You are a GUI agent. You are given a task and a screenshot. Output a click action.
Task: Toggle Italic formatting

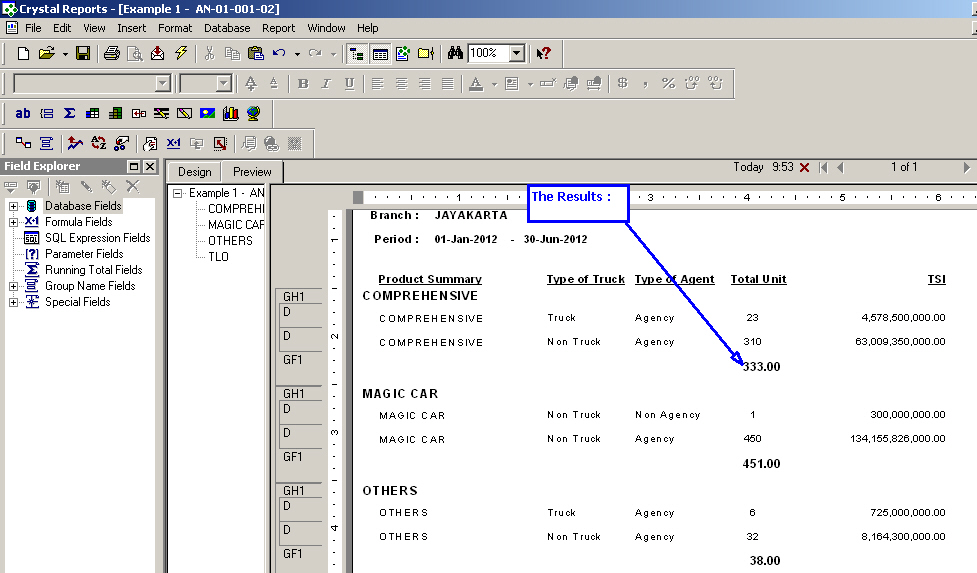click(x=326, y=83)
